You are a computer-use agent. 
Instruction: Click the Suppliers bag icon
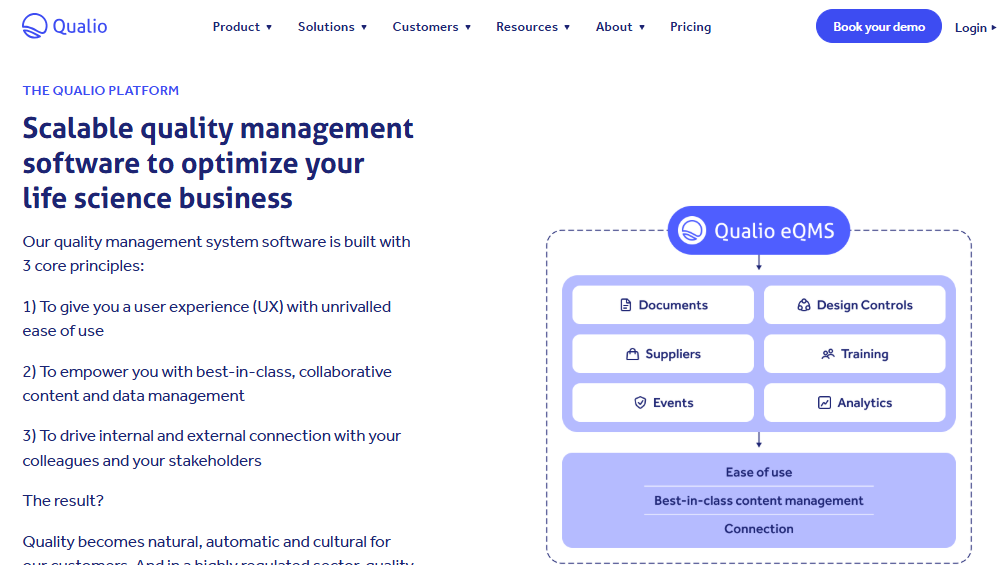[x=633, y=354]
